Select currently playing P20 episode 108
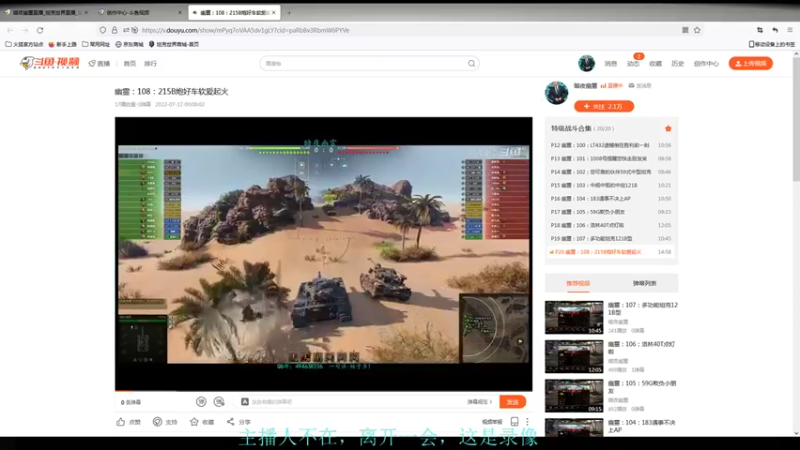The height and width of the screenshot is (450, 800). coord(611,252)
